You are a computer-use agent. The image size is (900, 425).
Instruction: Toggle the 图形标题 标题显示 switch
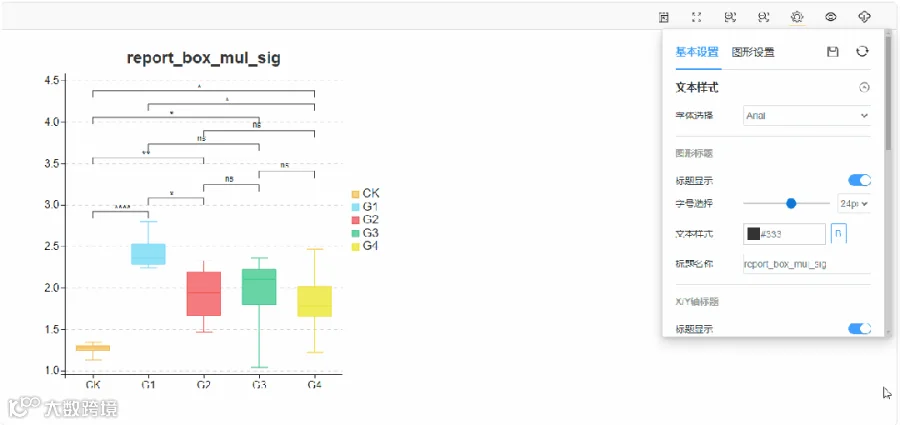tap(859, 180)
